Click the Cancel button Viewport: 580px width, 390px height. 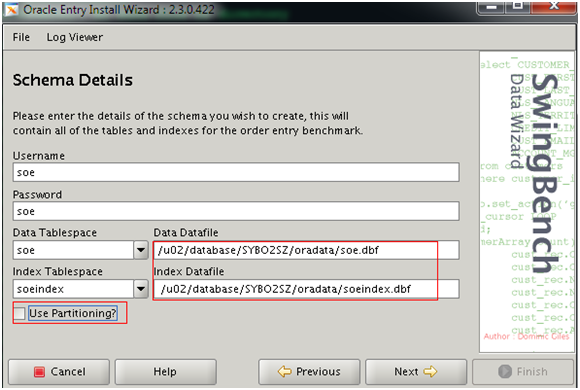tap(59, 371)
